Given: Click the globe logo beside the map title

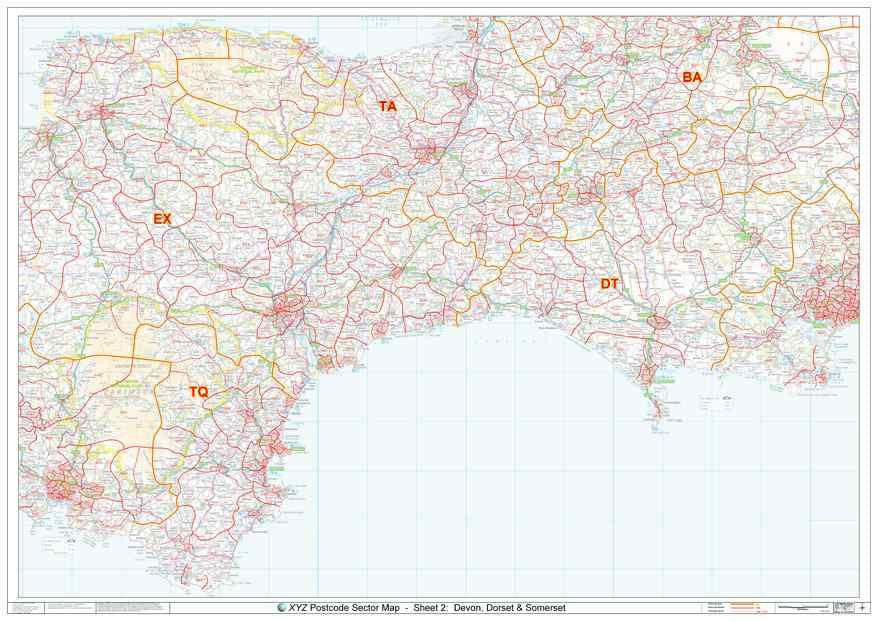Looking at the screenshot, I should (x=282, y=608).
